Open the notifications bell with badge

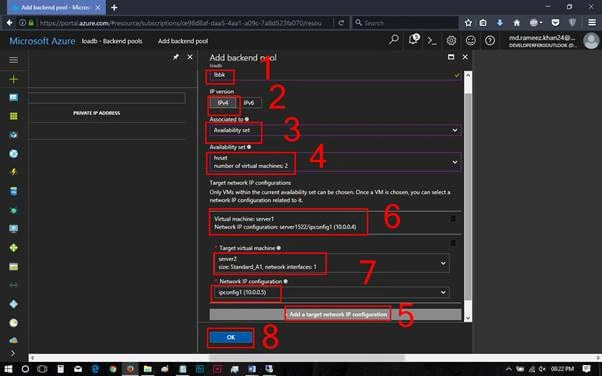(x=413, y=40)
